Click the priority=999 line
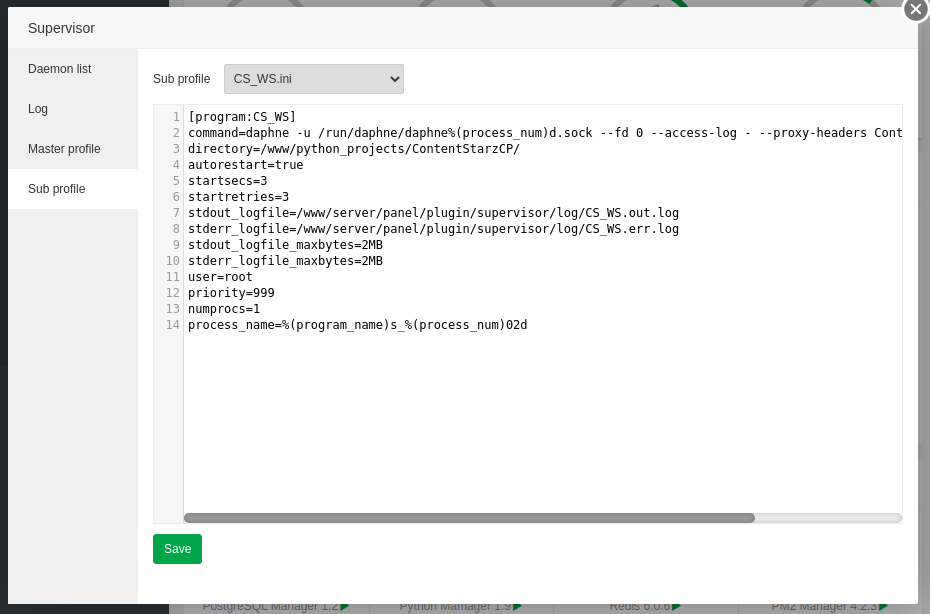 pos(231,293)
